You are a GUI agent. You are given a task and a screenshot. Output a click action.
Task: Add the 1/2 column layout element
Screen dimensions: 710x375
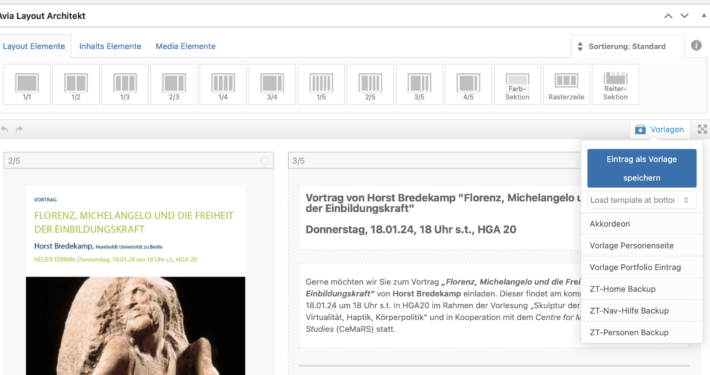76,85
